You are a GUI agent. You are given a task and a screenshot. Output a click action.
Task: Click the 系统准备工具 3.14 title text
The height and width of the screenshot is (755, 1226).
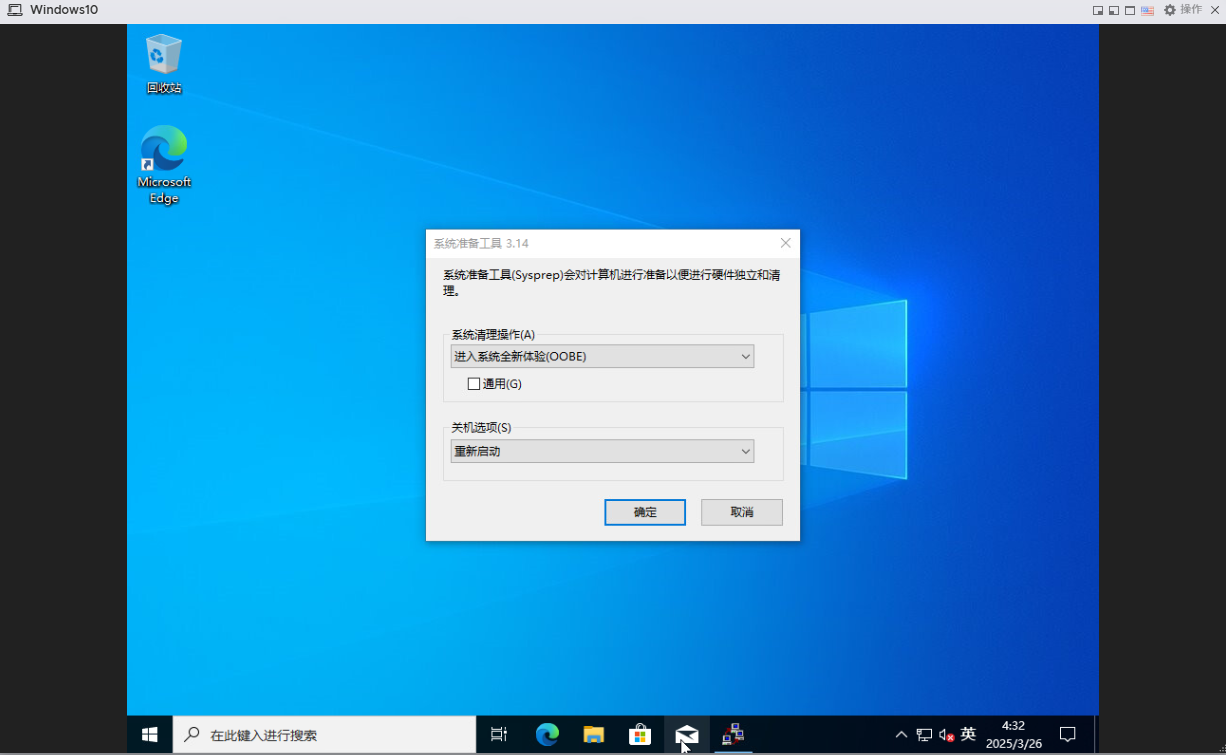click(x=481, y=243)
